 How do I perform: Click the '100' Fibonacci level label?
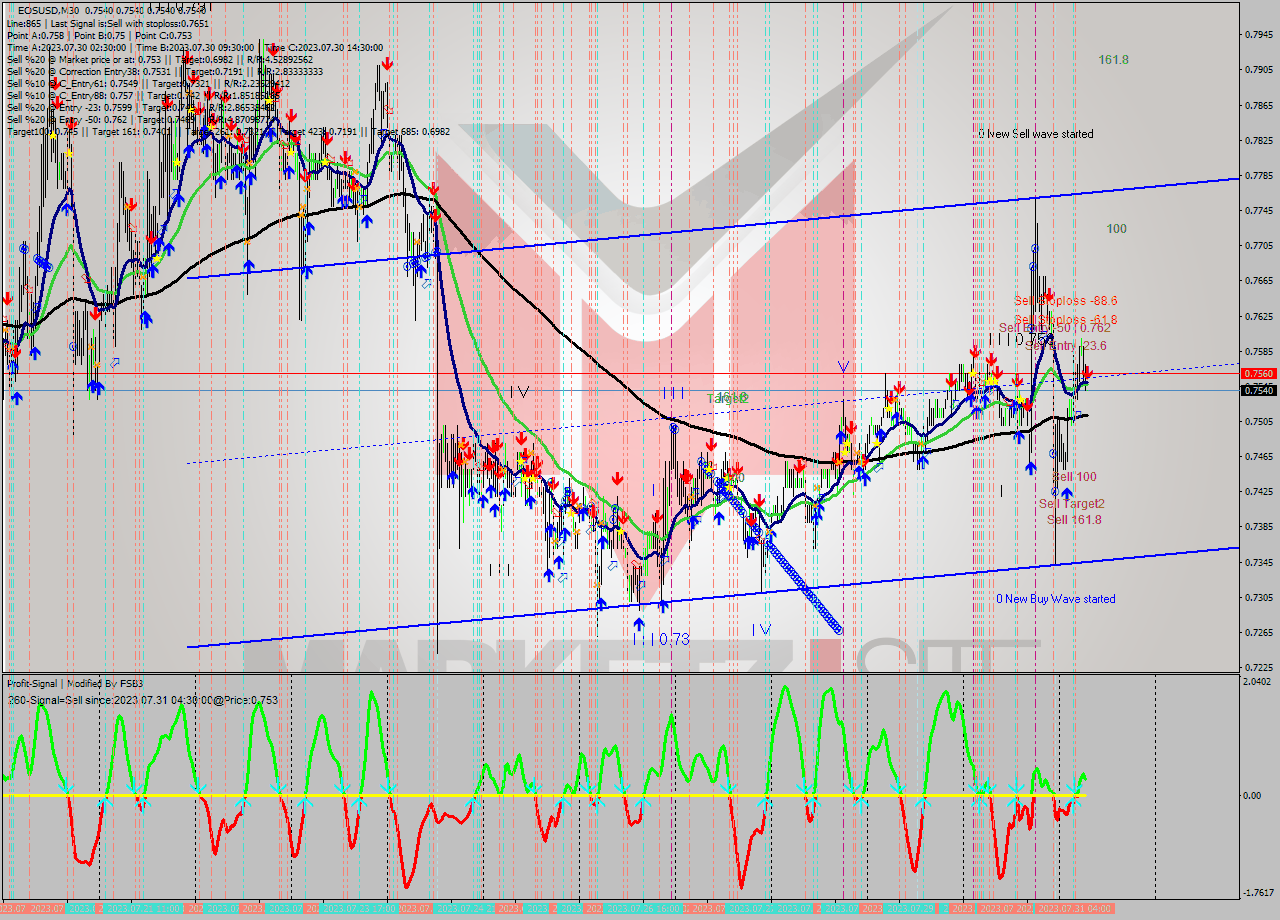[1116, 229]
